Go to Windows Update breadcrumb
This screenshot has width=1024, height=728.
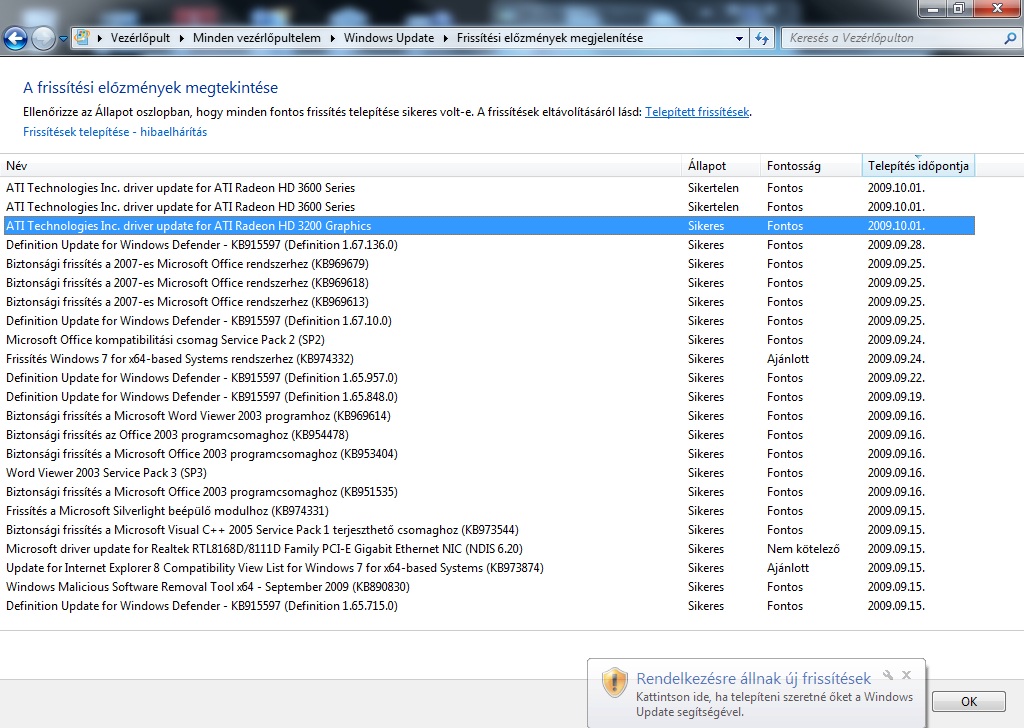[389, 38]
